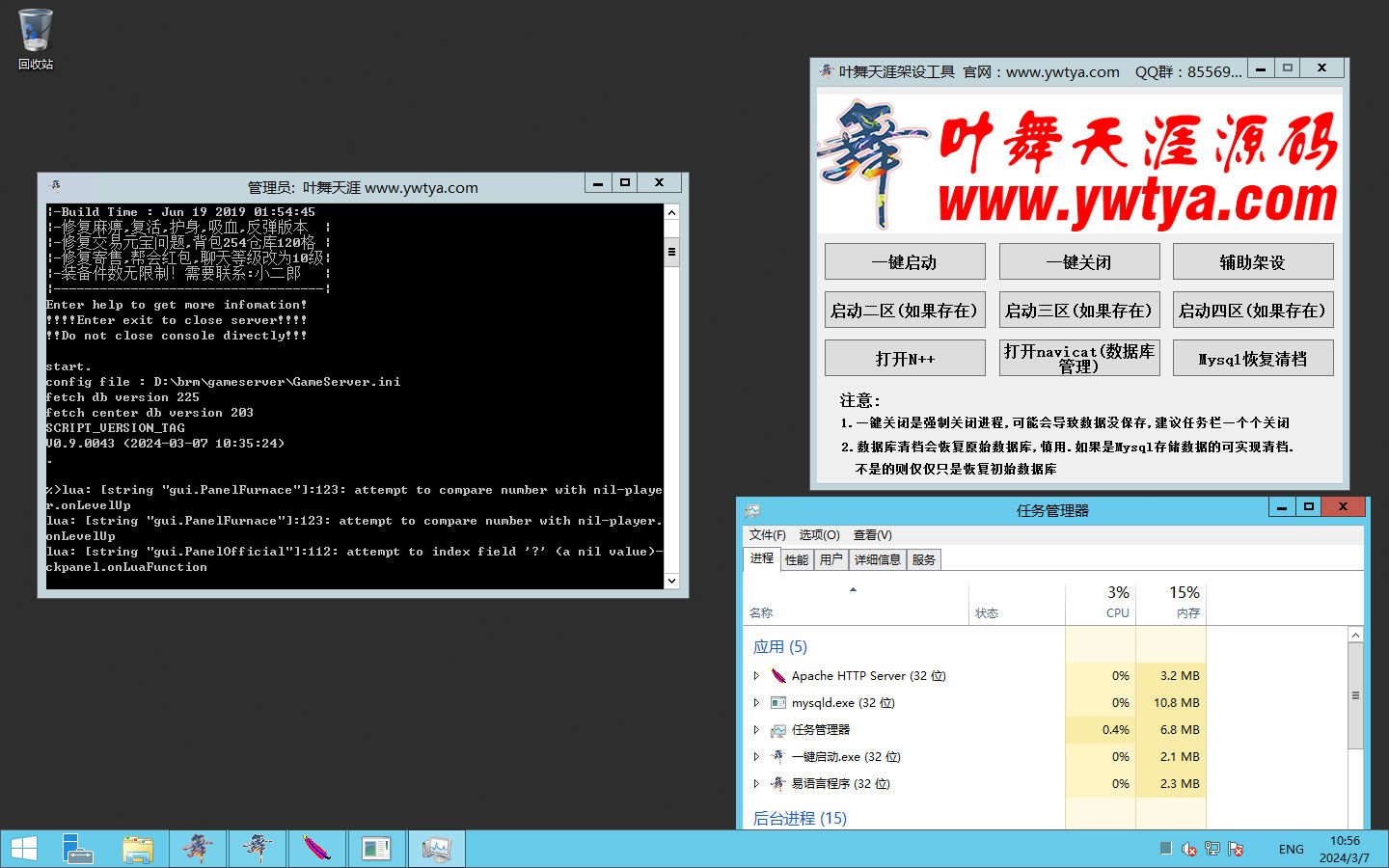Expand the 易语言程序 process entry

tap(756, 783)
